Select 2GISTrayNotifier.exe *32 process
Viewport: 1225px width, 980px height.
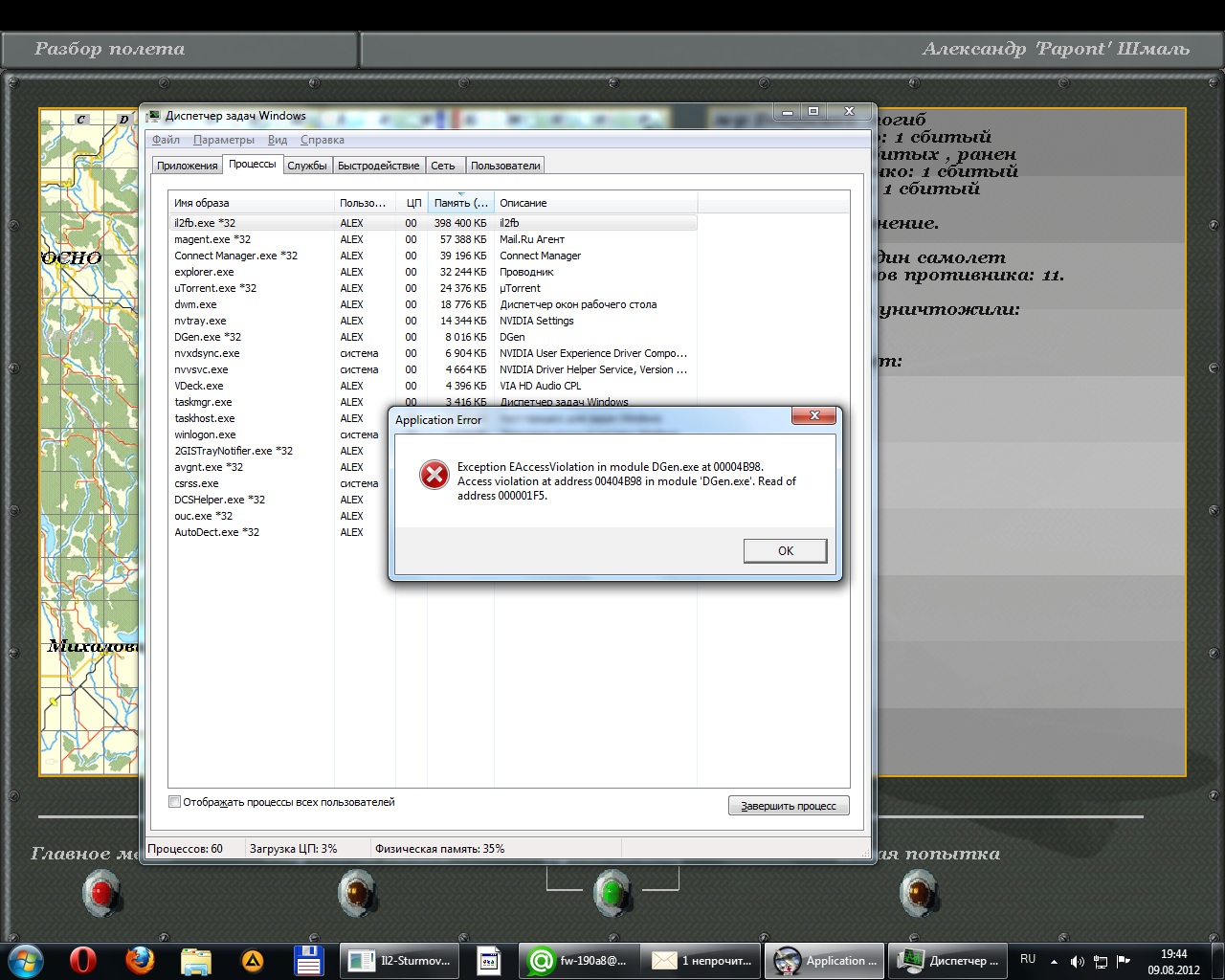click(278, 451)
